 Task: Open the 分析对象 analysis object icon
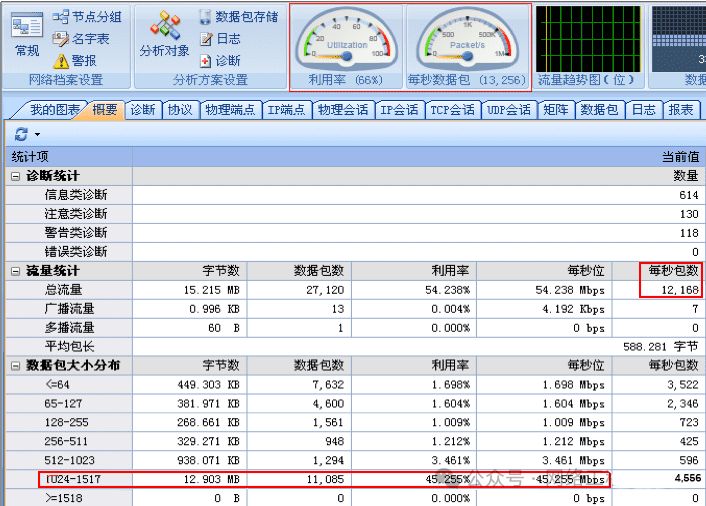click(x=164, y=34)
